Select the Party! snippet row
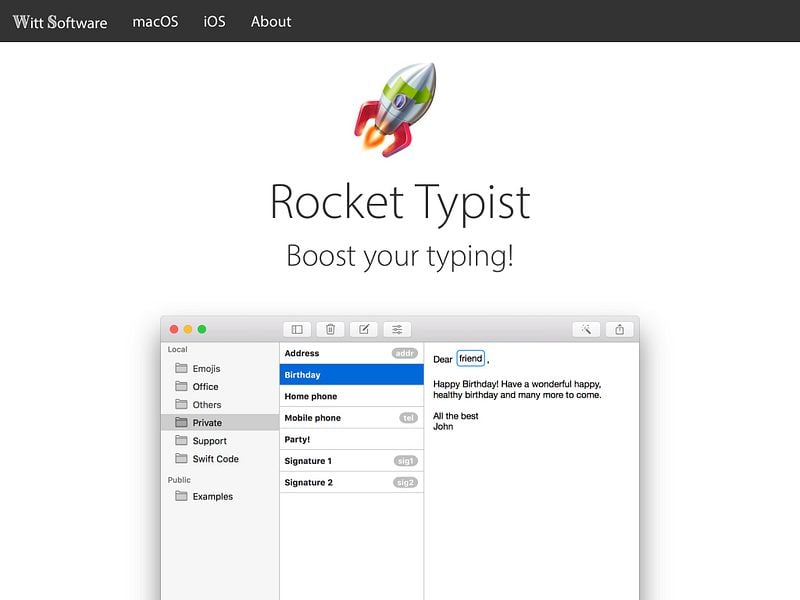The width and height of the screenshot is (800, 600). click(352, 439)
